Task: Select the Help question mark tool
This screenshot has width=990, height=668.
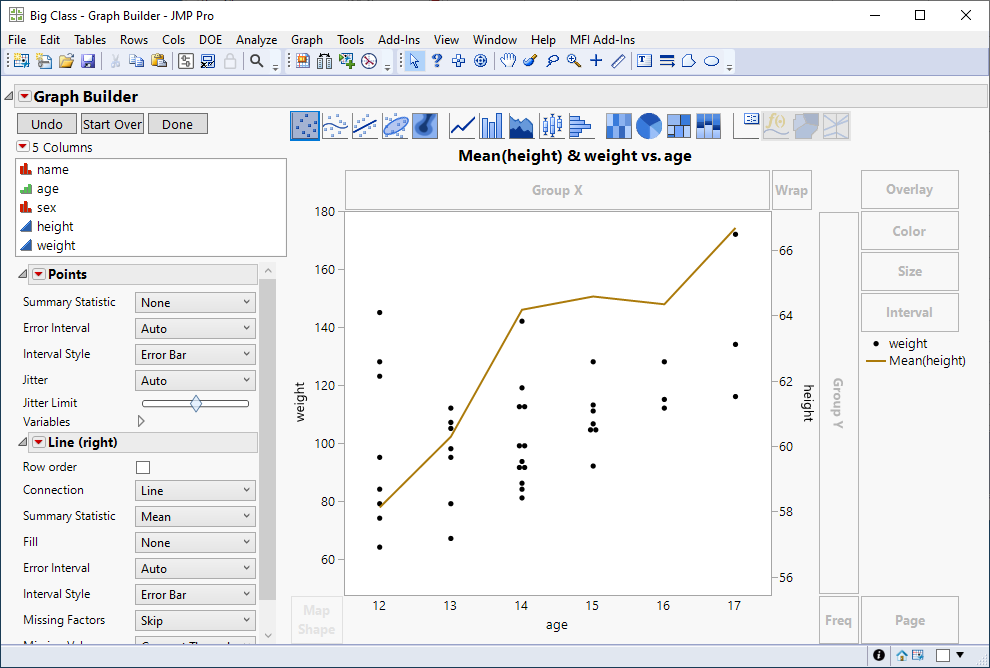Action: pyautogui.click(x=436, y=61)
